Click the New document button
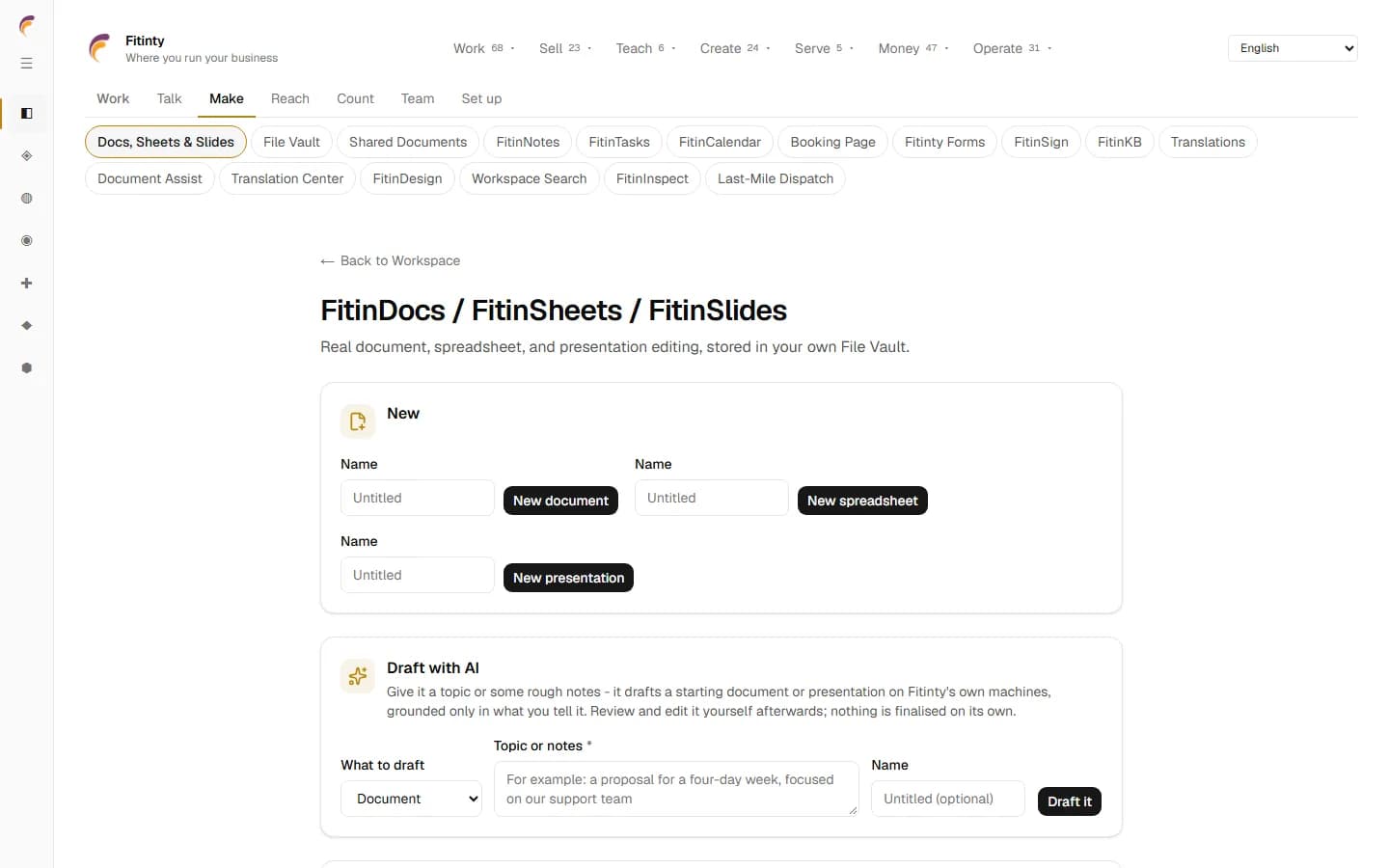 point(560,501)
